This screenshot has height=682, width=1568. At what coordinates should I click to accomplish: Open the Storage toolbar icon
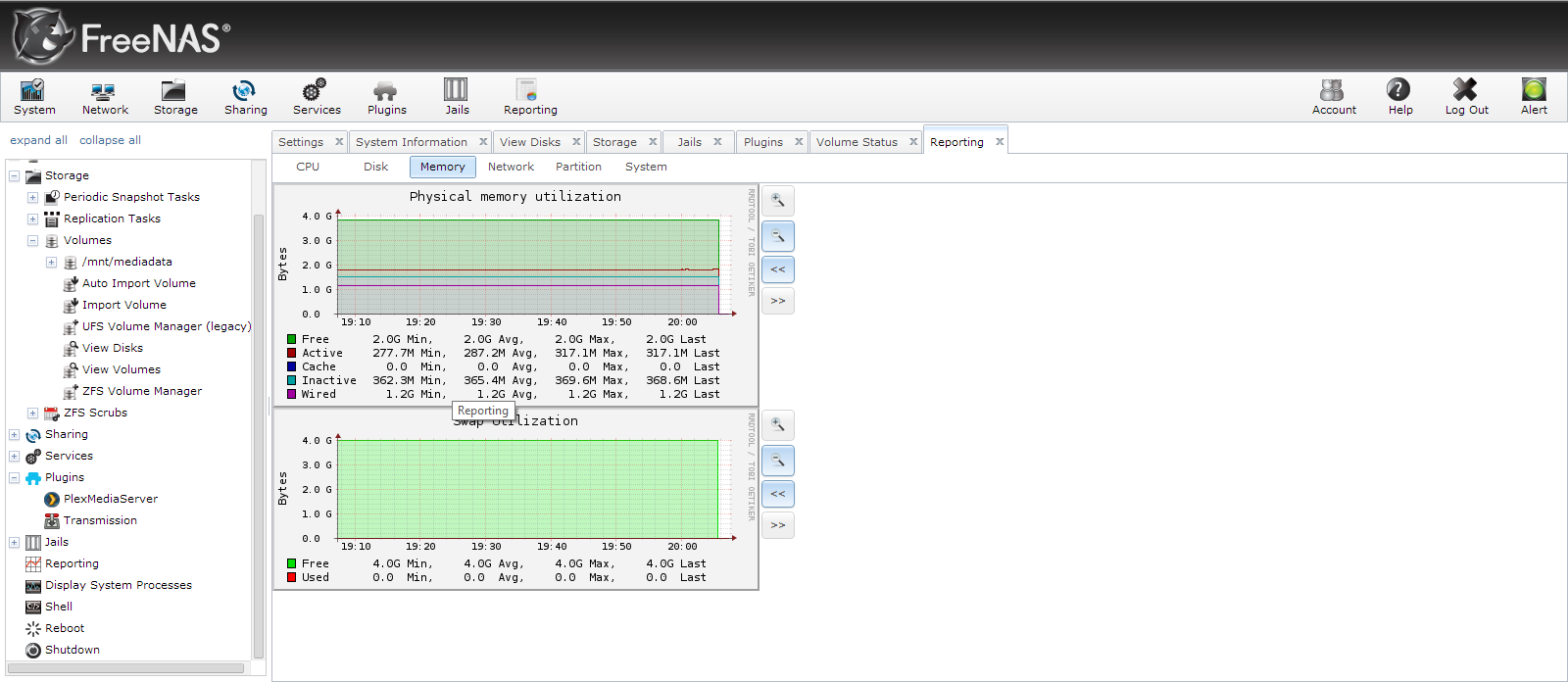175,97
